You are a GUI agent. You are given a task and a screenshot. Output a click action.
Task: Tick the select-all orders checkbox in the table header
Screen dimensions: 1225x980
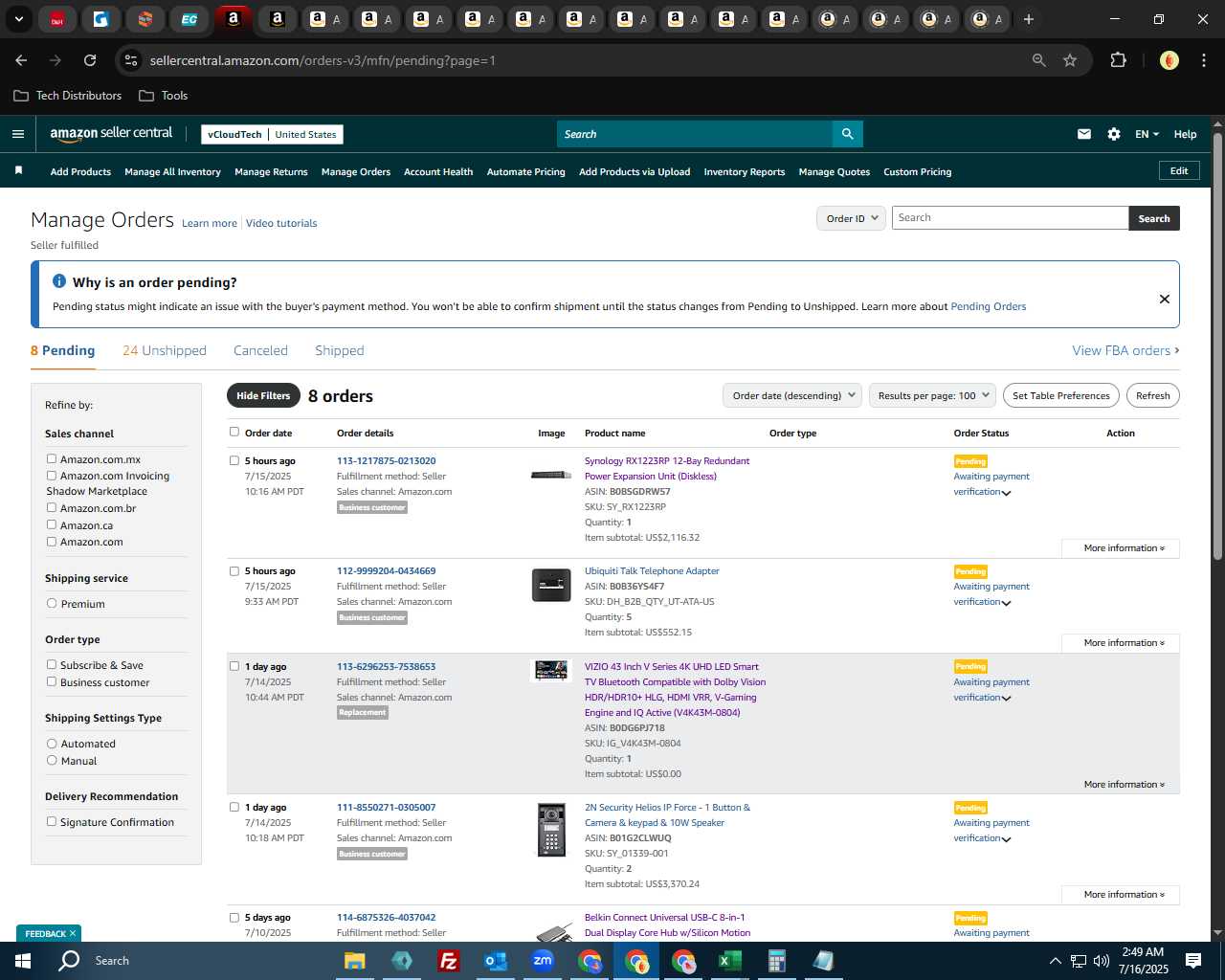(x=234, y=432)
